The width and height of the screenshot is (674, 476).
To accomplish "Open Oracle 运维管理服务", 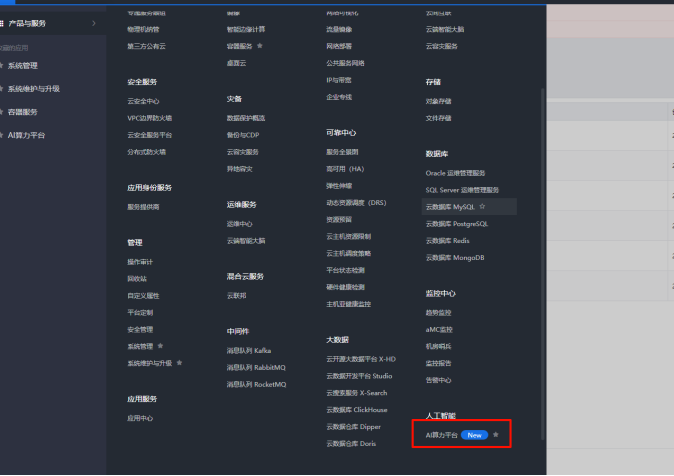I will point(455,173).
